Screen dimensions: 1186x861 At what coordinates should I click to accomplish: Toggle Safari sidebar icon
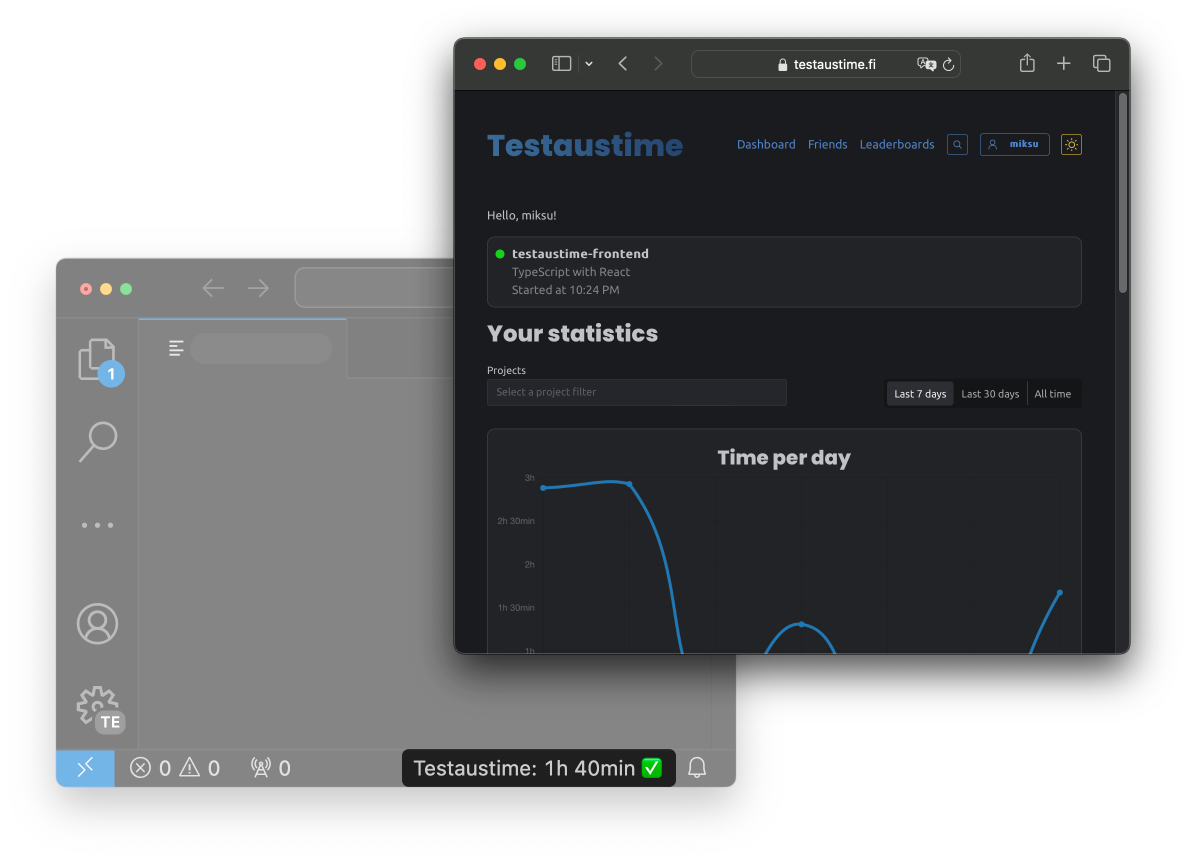pos(561,64)
